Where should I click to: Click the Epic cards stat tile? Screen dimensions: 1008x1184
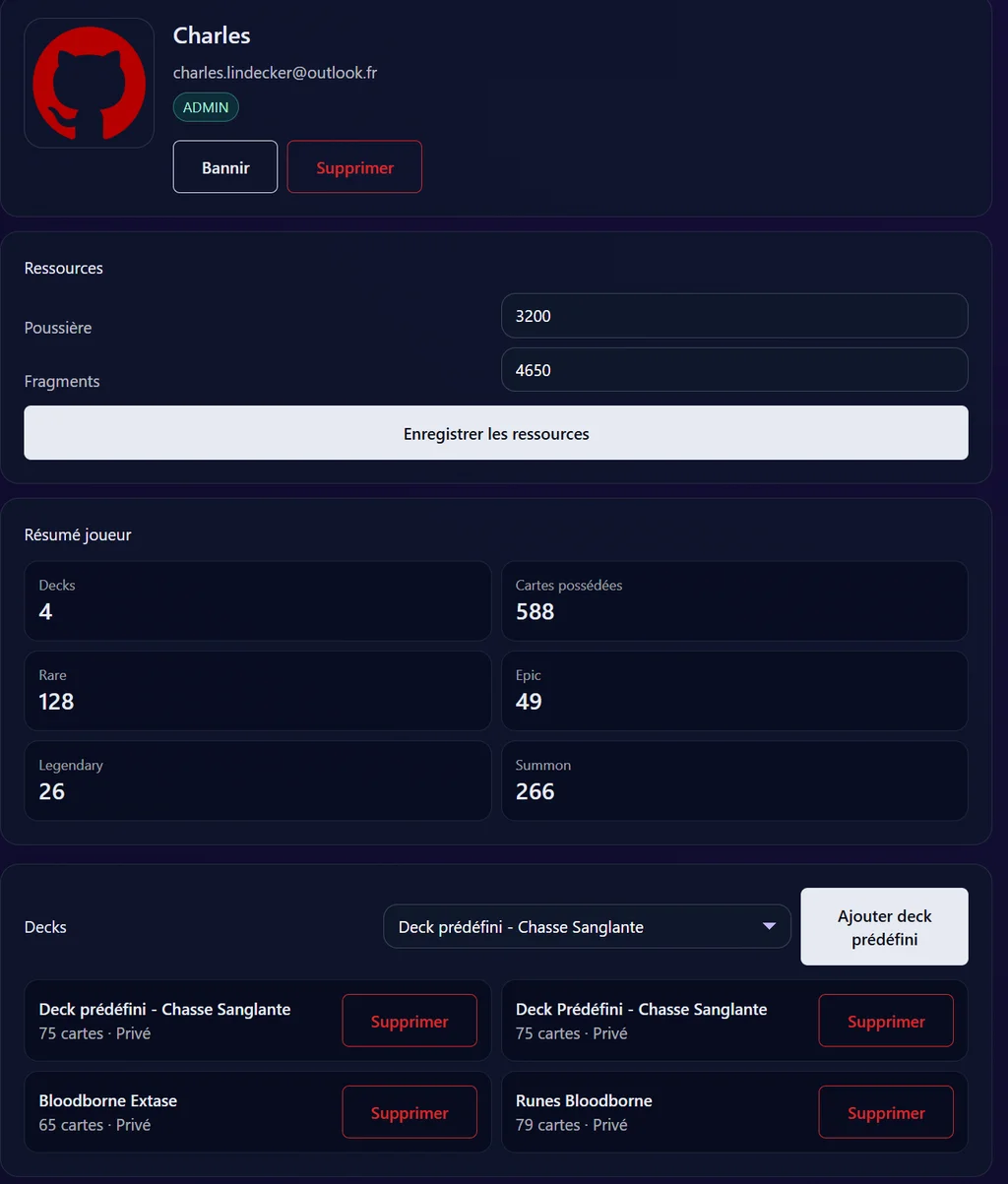(734, 691)
